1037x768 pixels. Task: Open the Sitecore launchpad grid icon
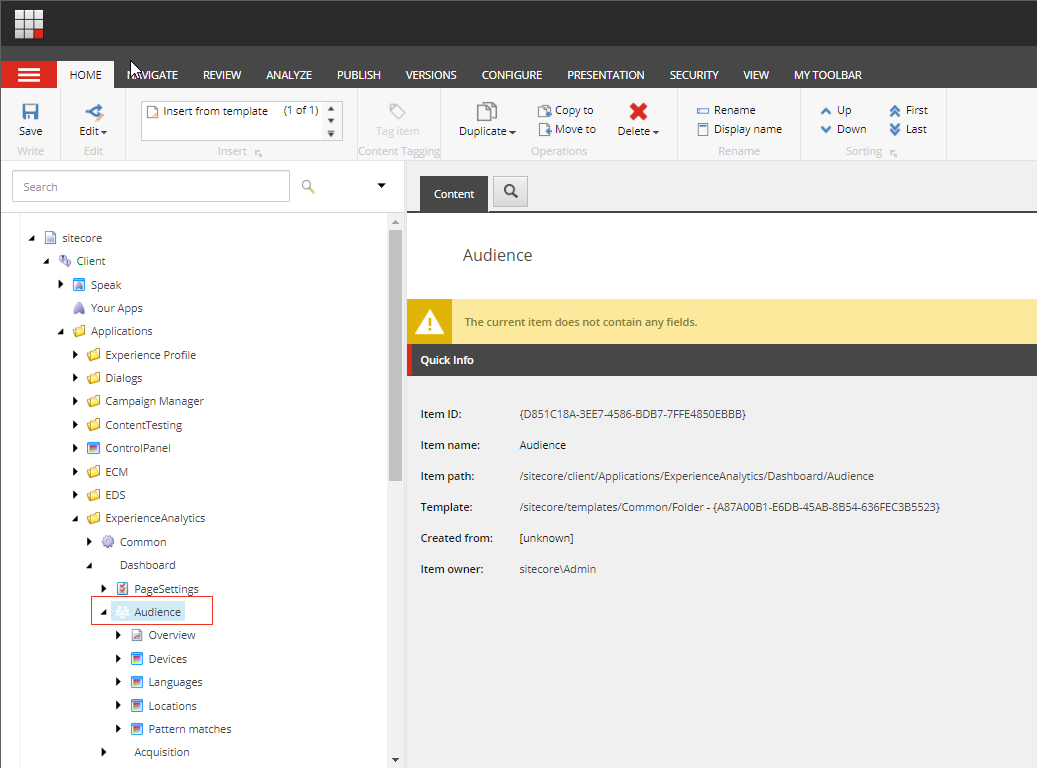coord(29,24)
